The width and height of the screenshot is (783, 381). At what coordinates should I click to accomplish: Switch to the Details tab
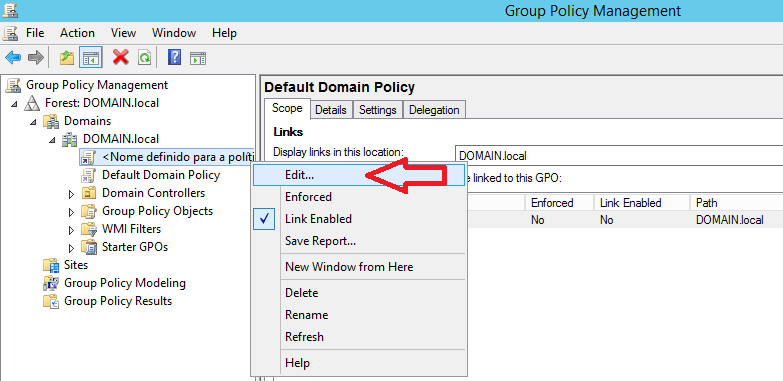[x=331, y=110]
